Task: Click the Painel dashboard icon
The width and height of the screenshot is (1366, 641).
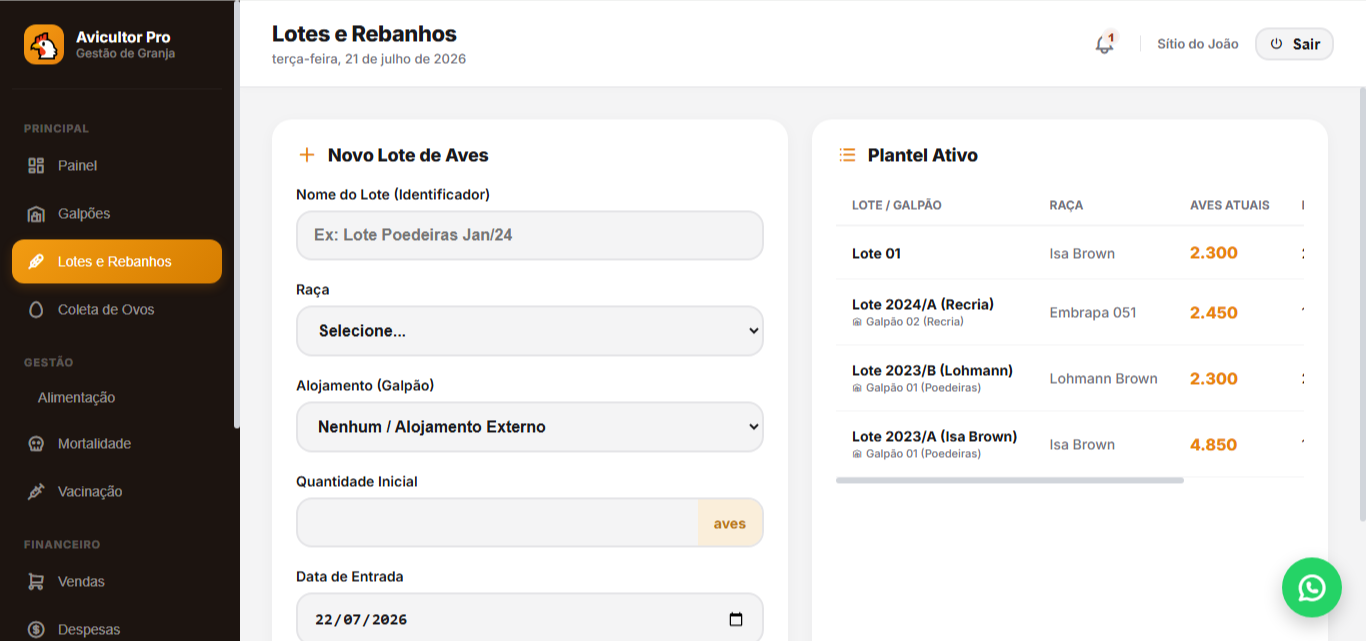Action: click(36, 166)
